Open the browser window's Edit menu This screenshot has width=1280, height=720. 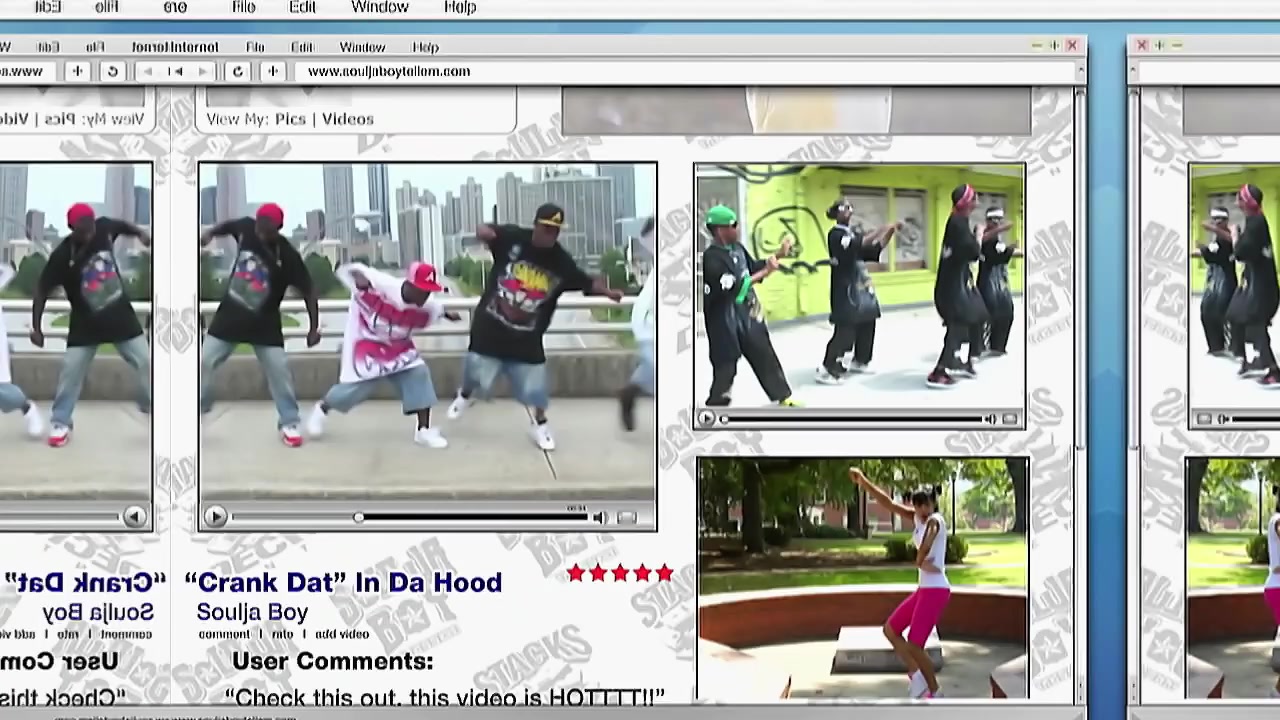point(302,47)
